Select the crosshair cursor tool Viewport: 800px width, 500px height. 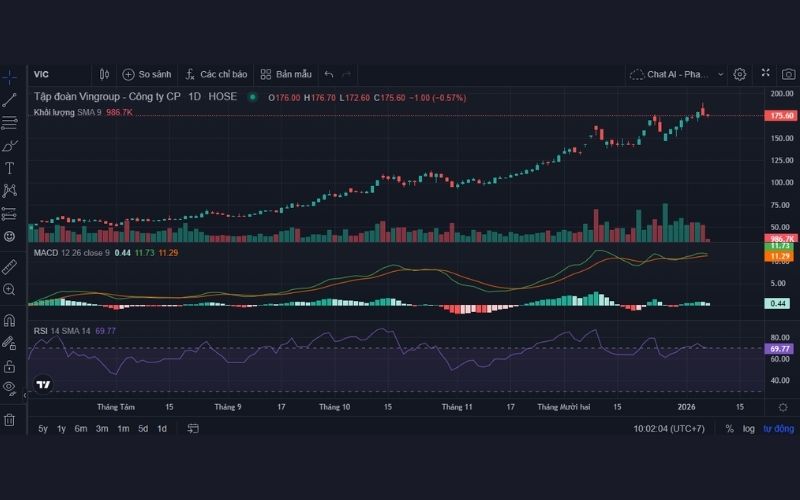10,76
